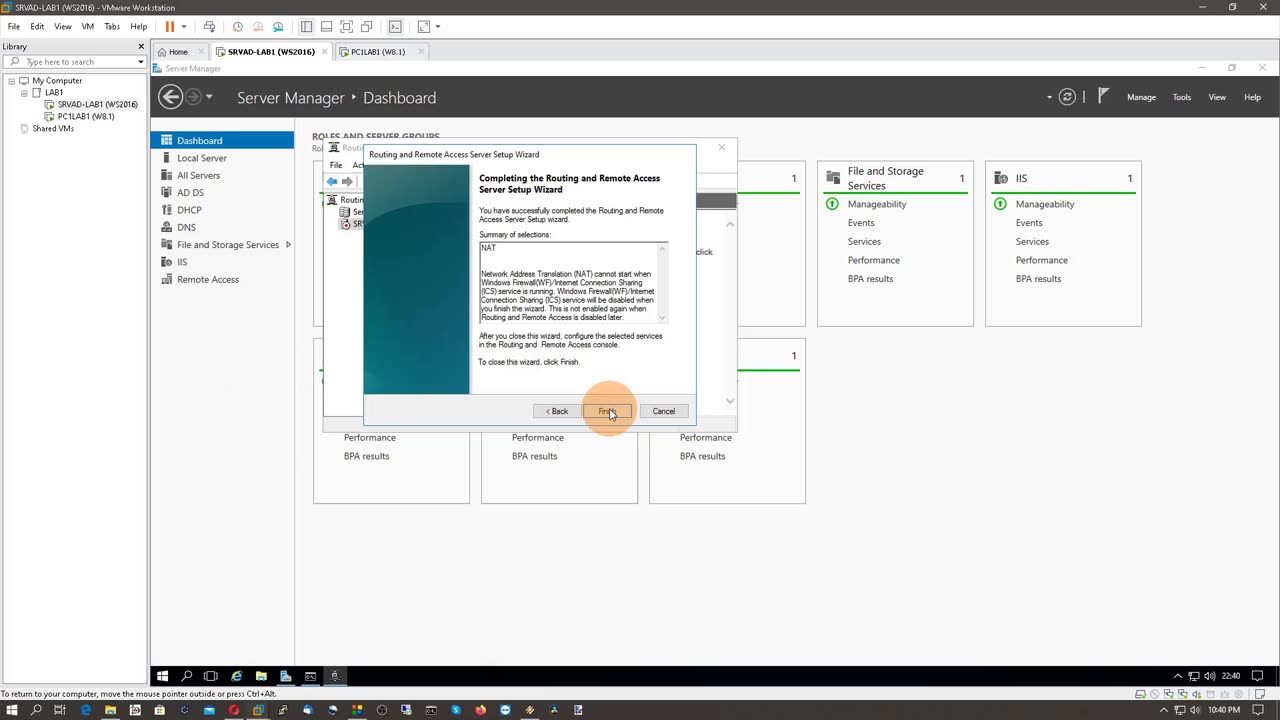The height and width of the screenshot is (720, 1280).
Task: Open VMware Tabs menu
Action: 112,27
